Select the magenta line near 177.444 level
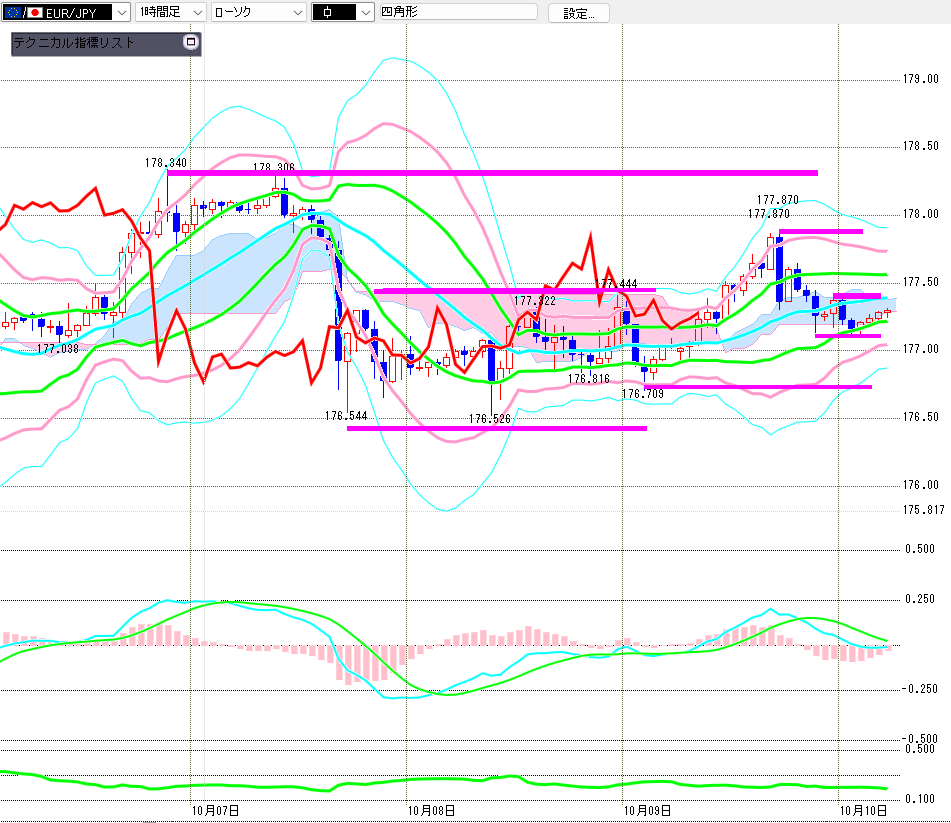Image resolution: width=951 pixels, height=823 pixels. coord(514,291)
